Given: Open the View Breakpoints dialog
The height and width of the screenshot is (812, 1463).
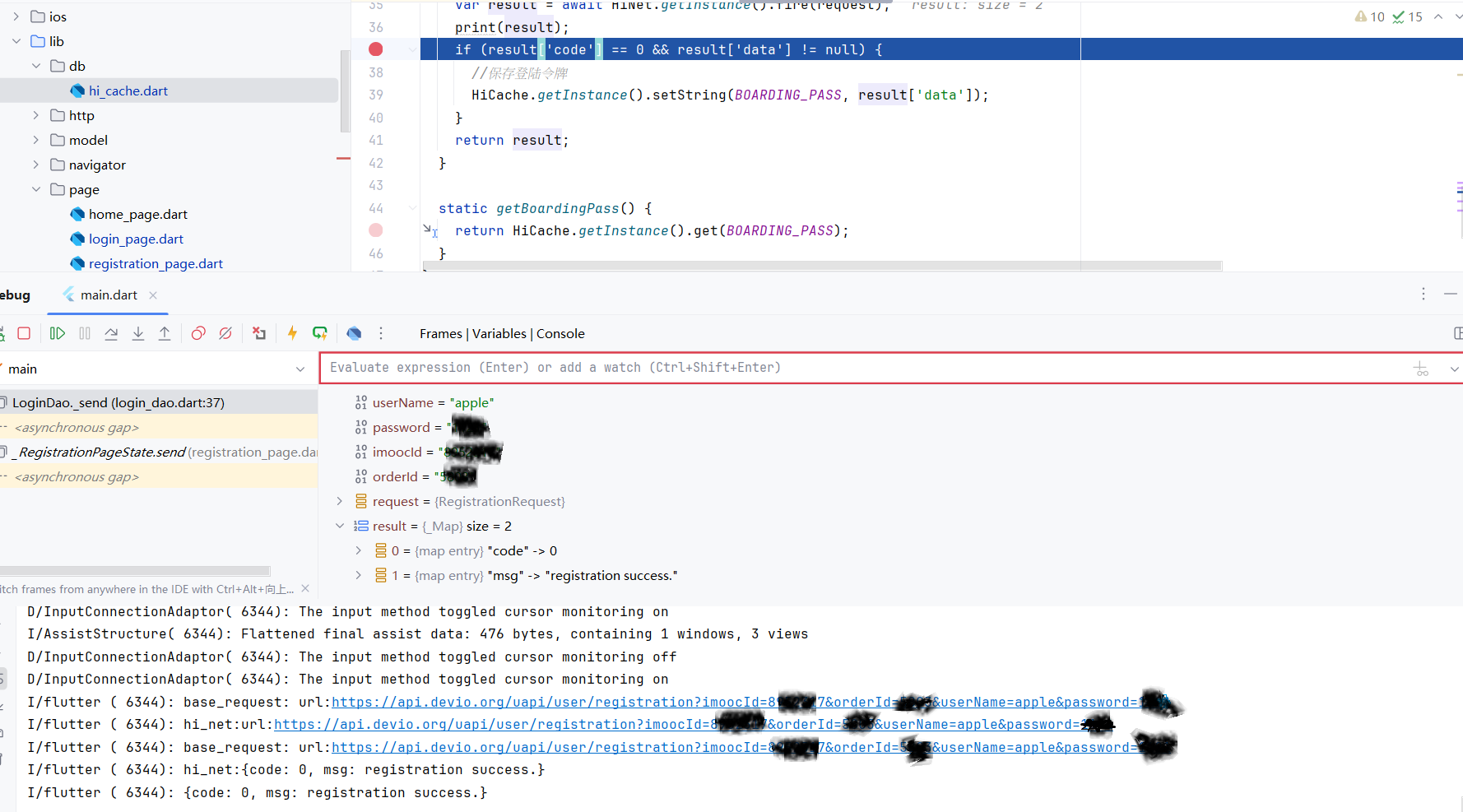Looking at the screenshot, I should tap(198, 333).
